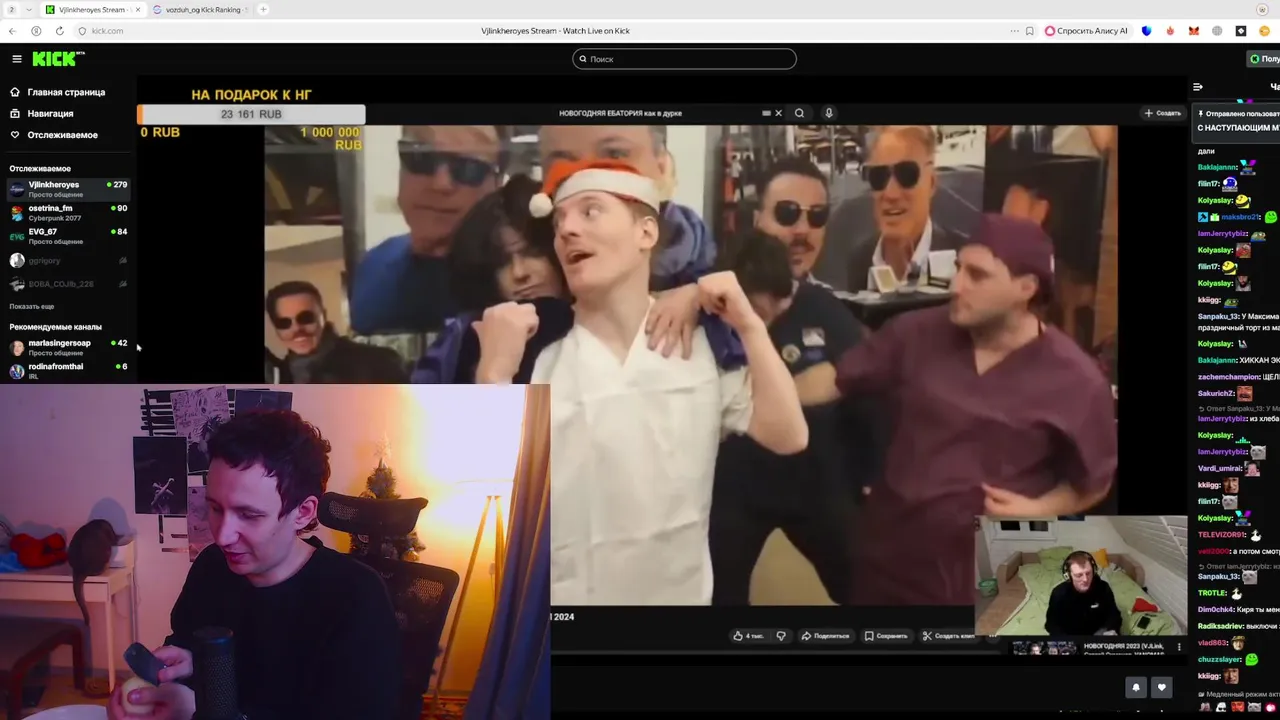Clear the embedded YouTube search with X
Screen dimensions: 1280x720
point(778,113)
